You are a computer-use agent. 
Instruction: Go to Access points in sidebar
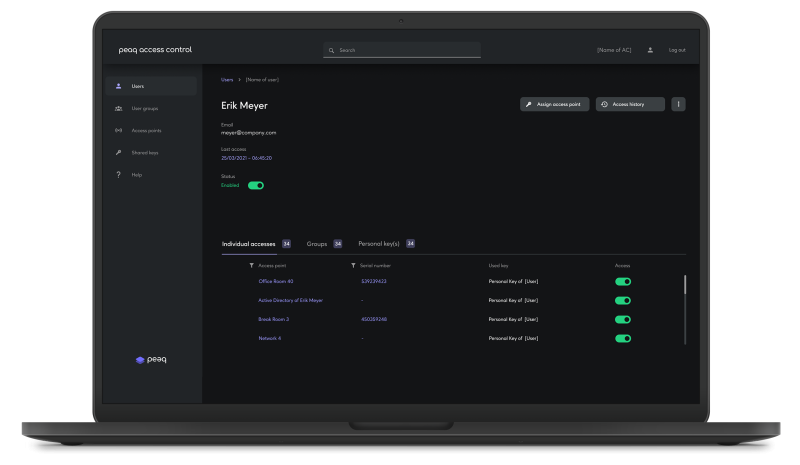pyautogui.click(x=146, y=130)
